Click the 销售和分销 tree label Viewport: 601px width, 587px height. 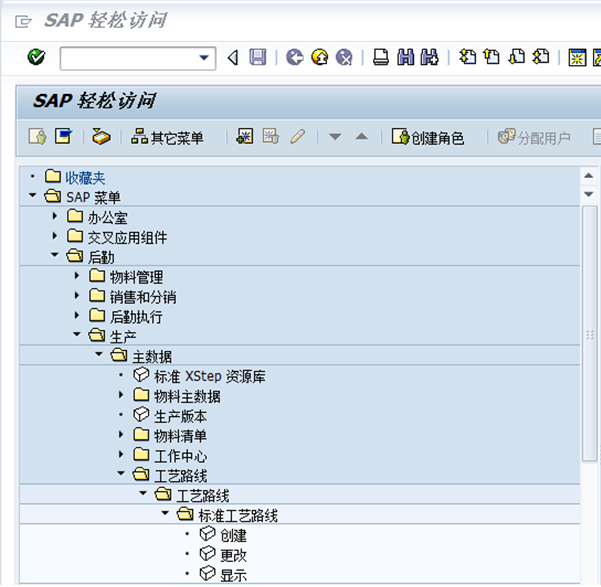point(143,297)
